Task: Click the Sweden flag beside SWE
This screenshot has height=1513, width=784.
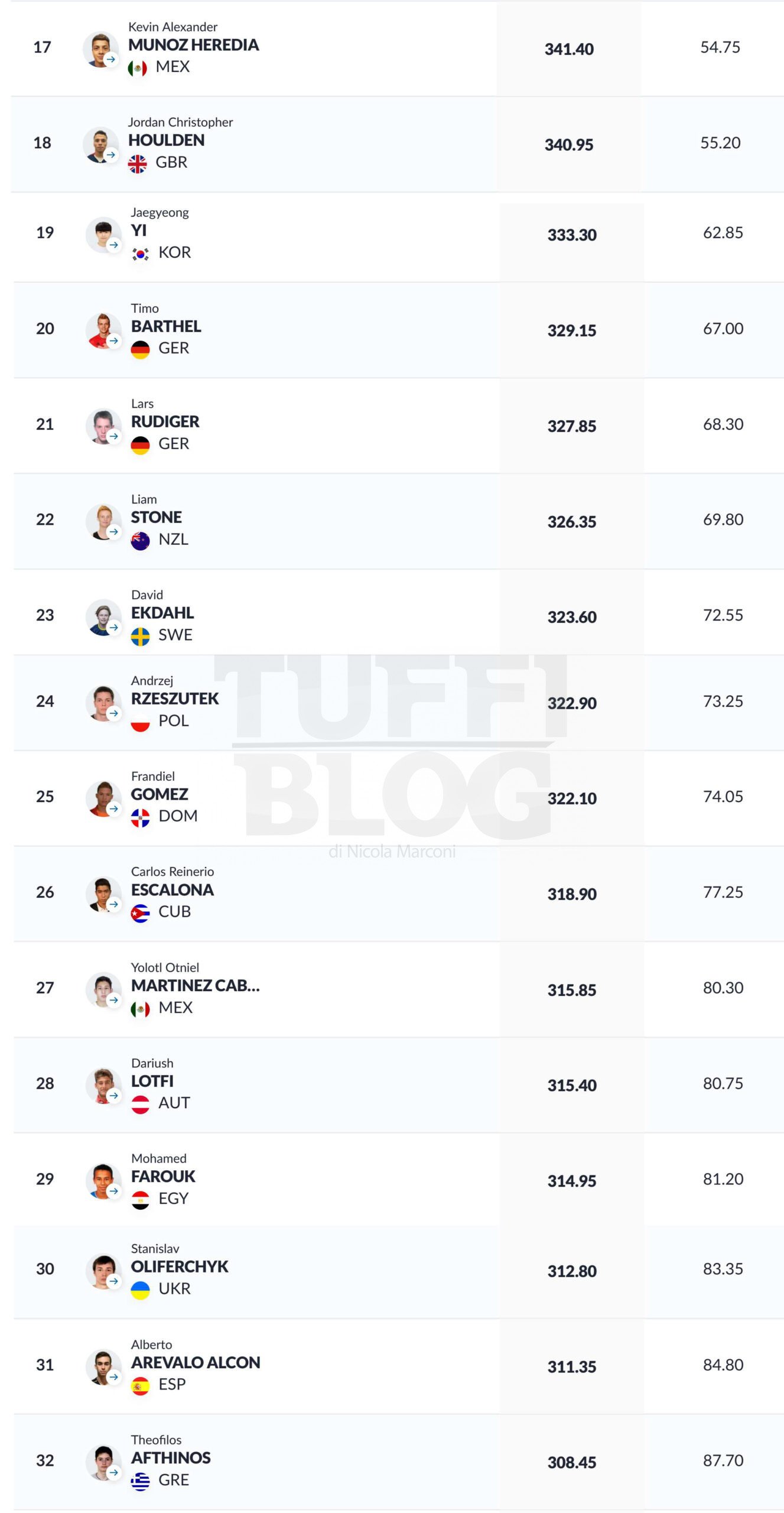Action: click(141, 636)
